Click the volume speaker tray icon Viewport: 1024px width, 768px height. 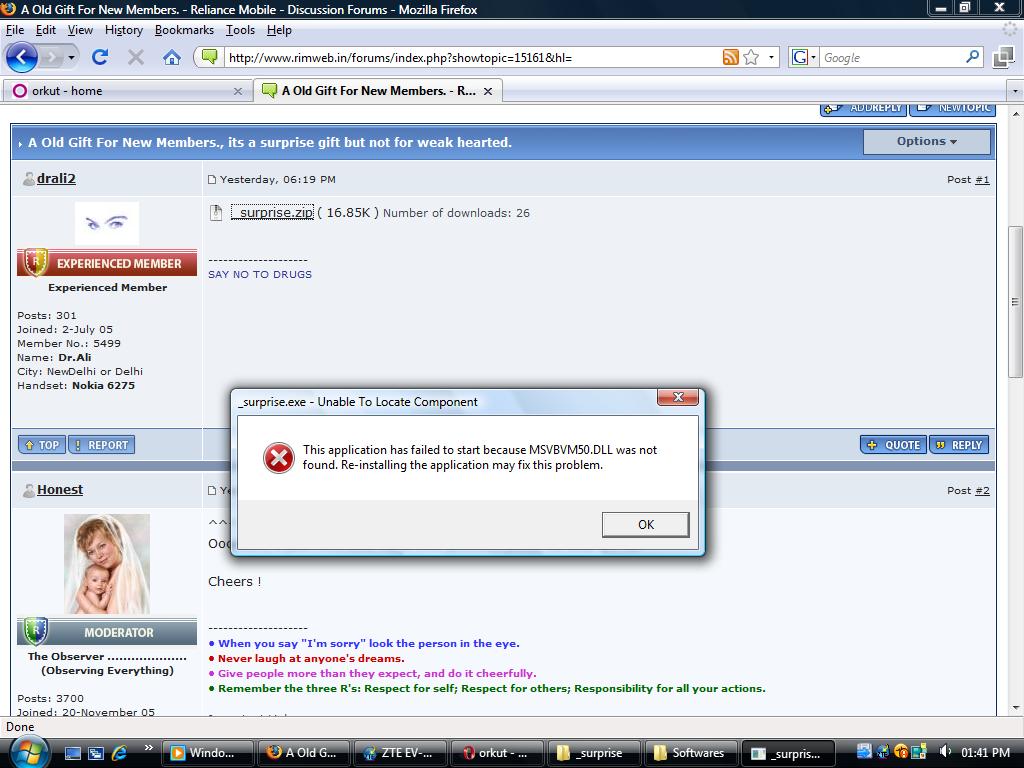point(944,752)
